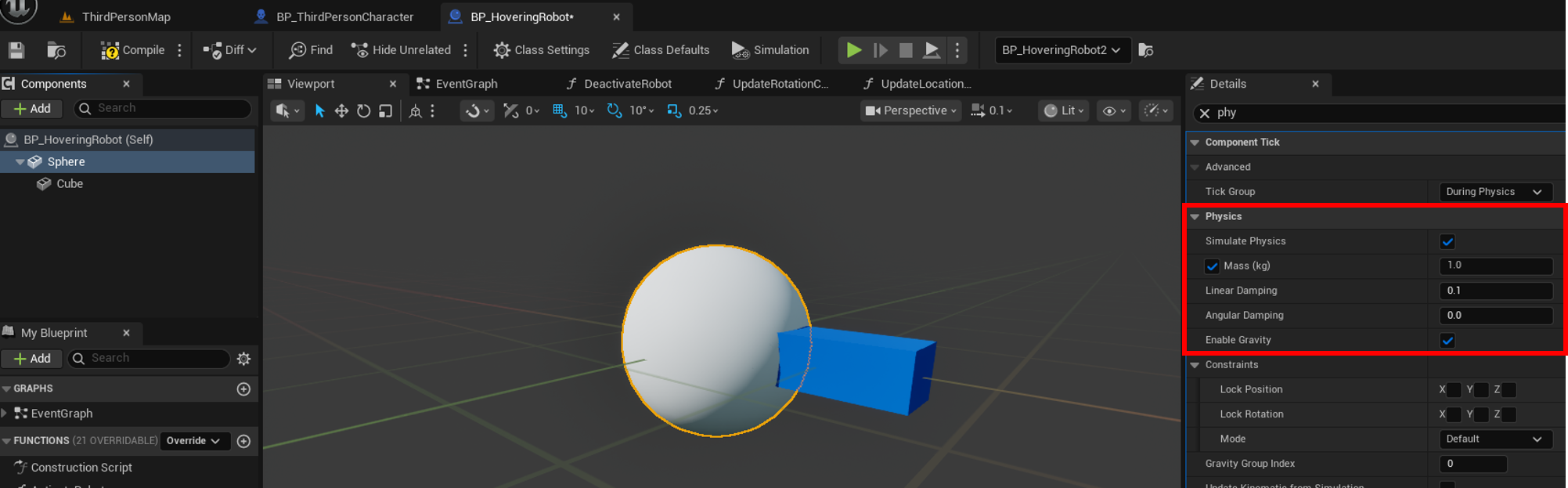Uncheck the Mass (kg) override checkbox
Screen dimensions: 1568x488
coord(1212,266)
